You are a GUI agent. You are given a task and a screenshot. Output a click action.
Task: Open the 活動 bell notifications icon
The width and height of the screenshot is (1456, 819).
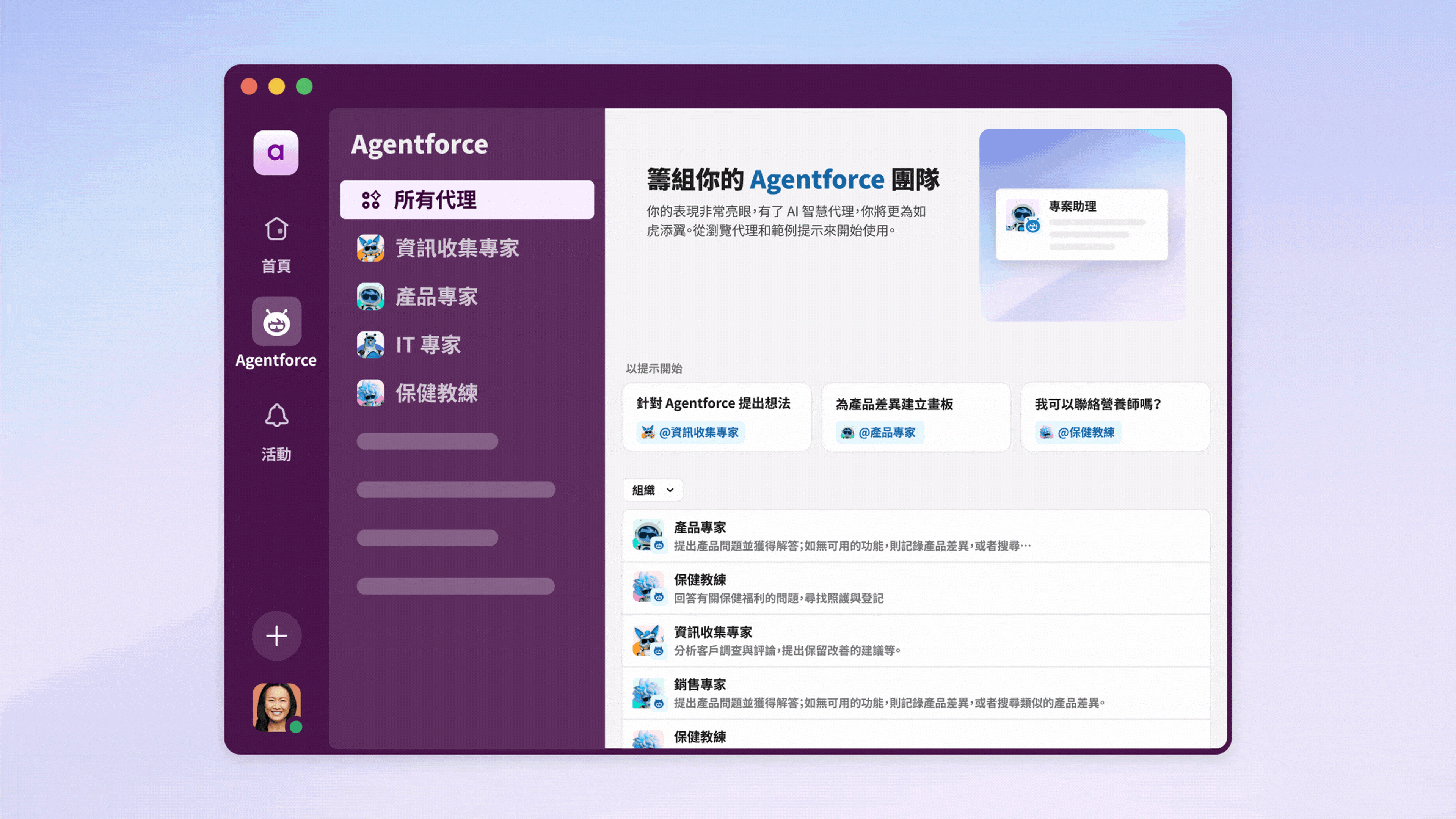(276, 416)
